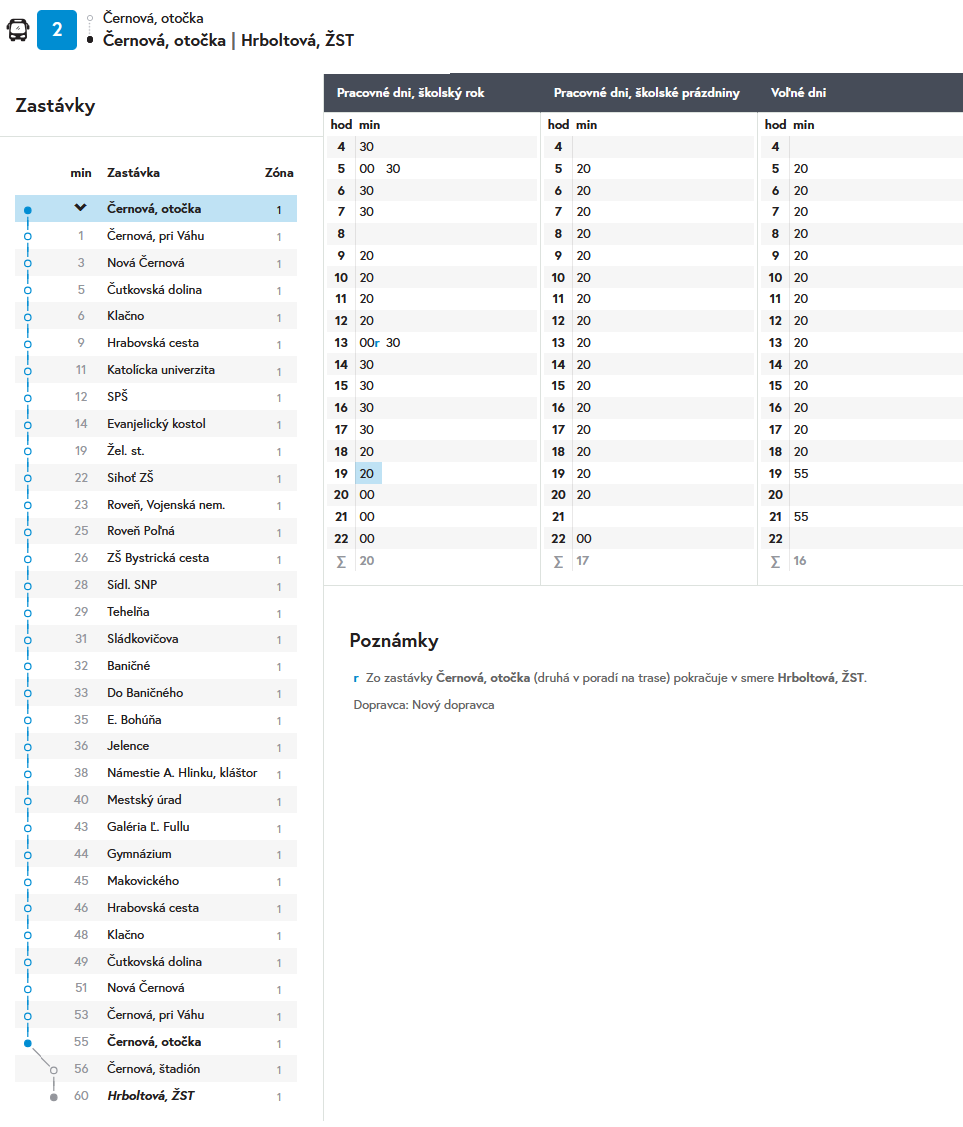Image resolution: width=963 pixels, height=1127 pixels.
Task: Open the Voľné dni timetable column
Action: 798,93
